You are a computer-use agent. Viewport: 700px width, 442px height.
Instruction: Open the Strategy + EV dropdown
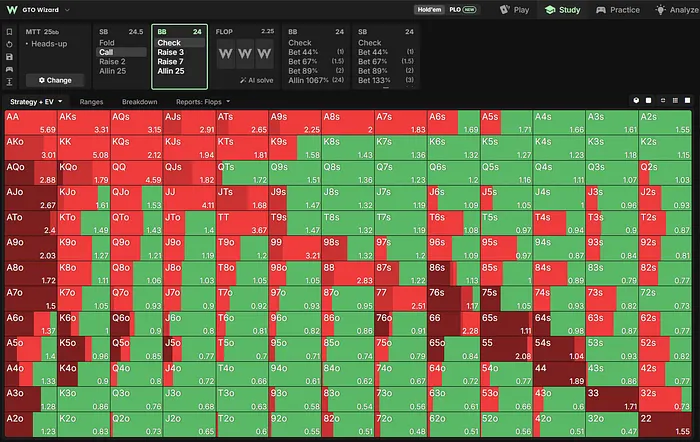tap(36, 102)
